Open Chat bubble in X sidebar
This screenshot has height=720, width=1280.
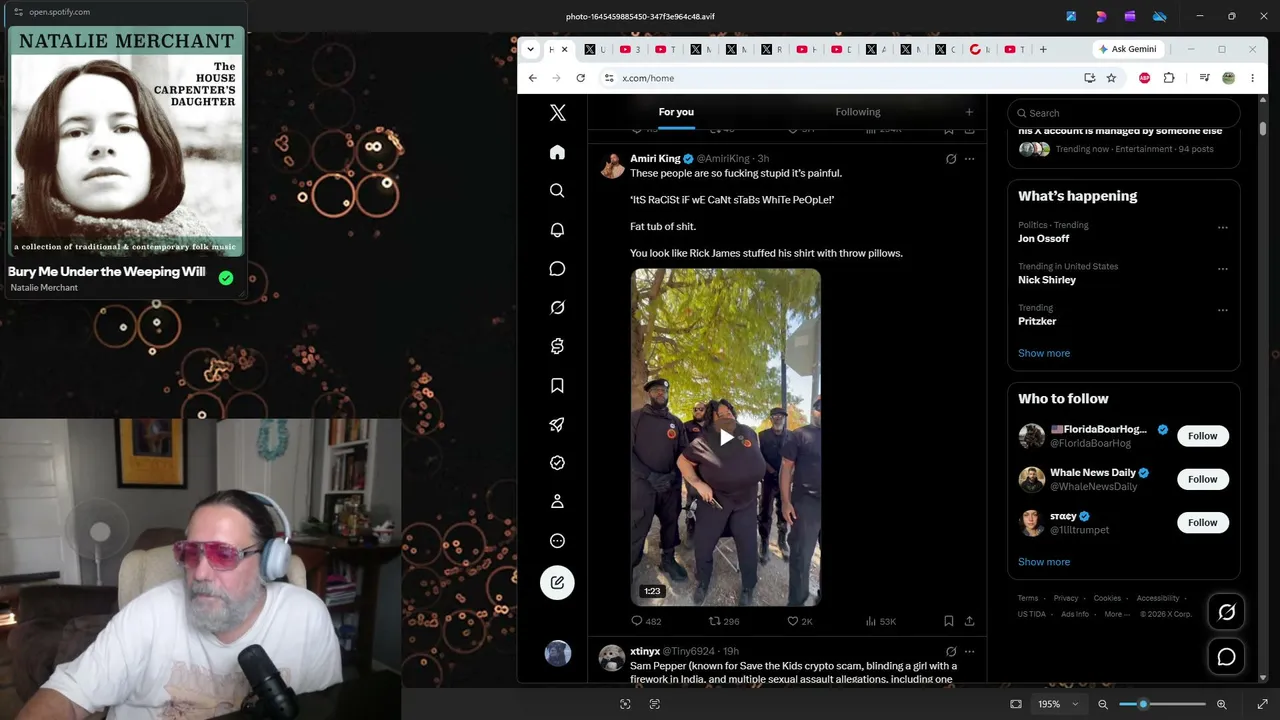tap(558, 269)
